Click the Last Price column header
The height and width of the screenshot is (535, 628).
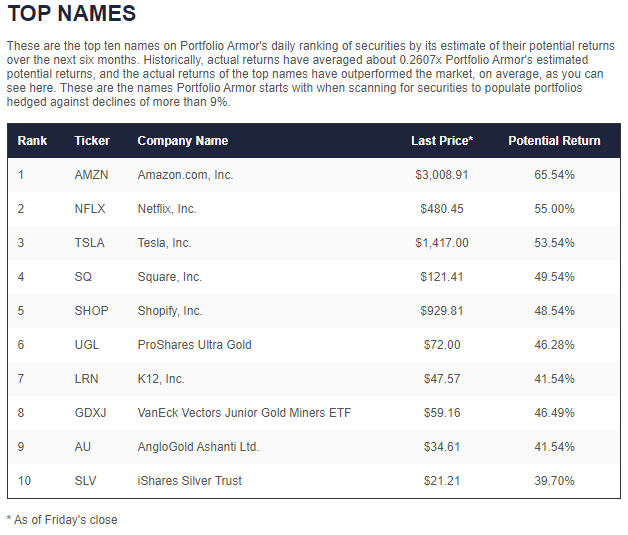point(442,141)
